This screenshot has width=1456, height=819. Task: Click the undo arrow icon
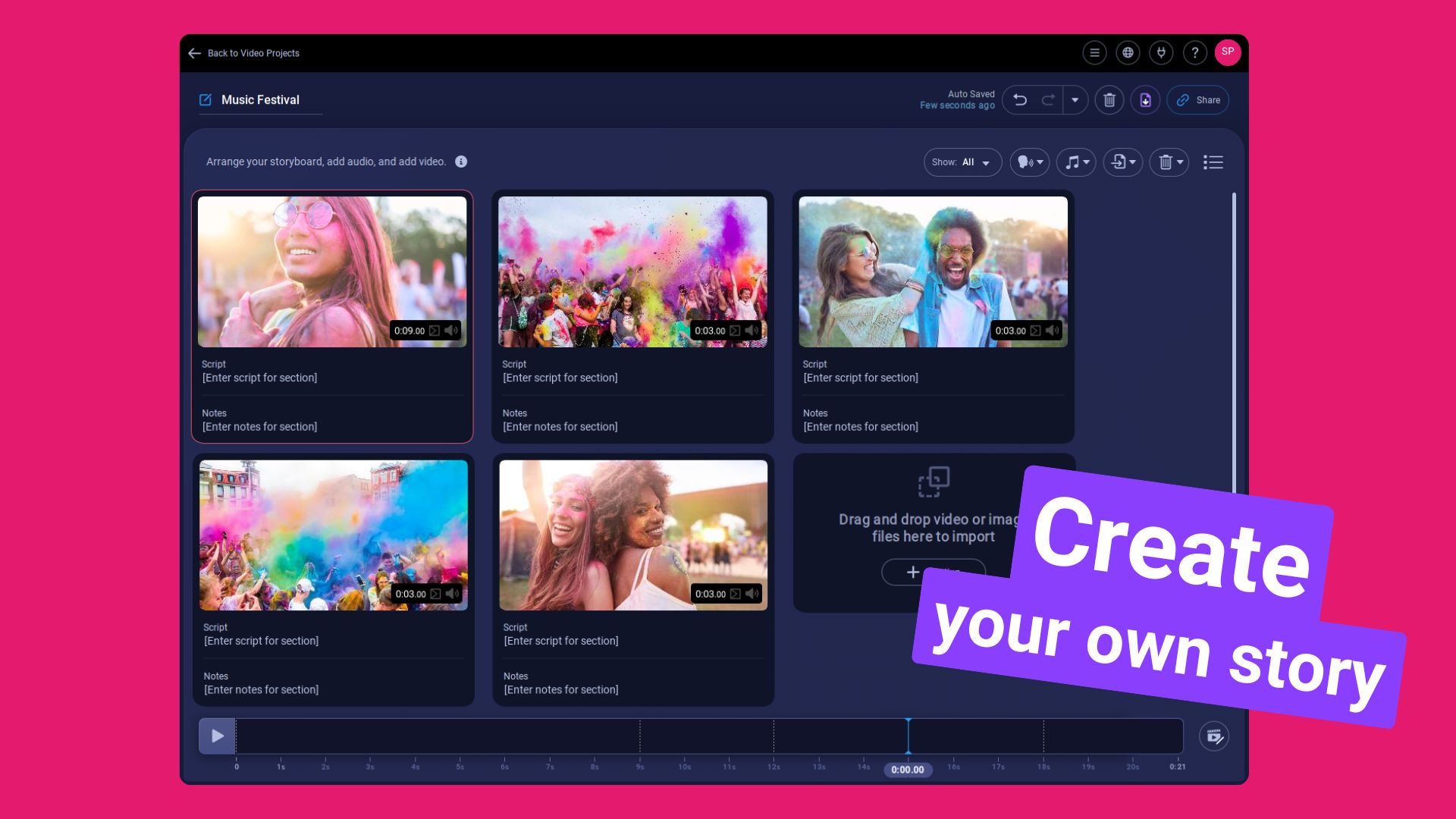(x=1020, y=100)
